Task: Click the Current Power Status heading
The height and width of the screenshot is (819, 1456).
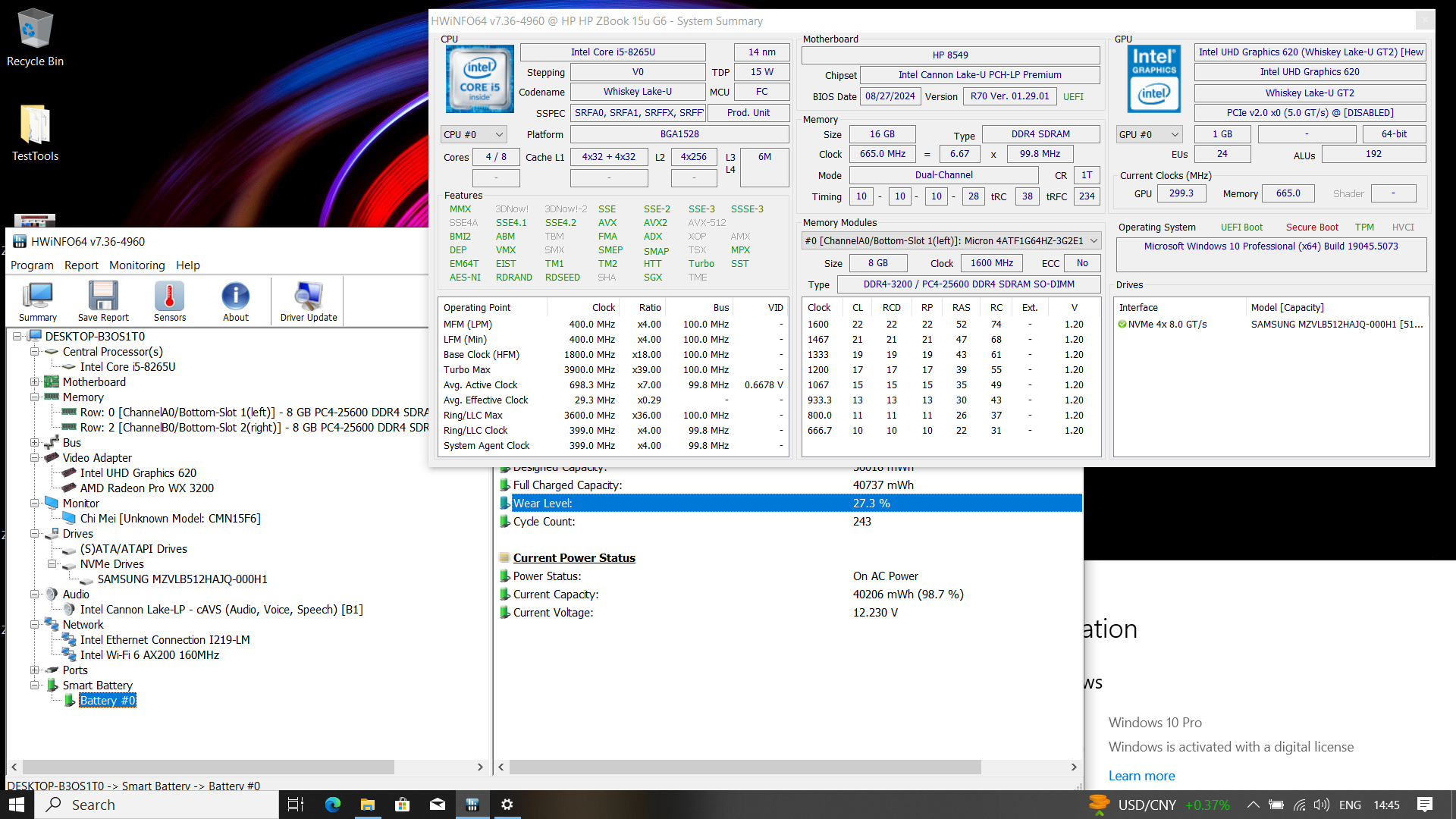Action: pos(574,558)
